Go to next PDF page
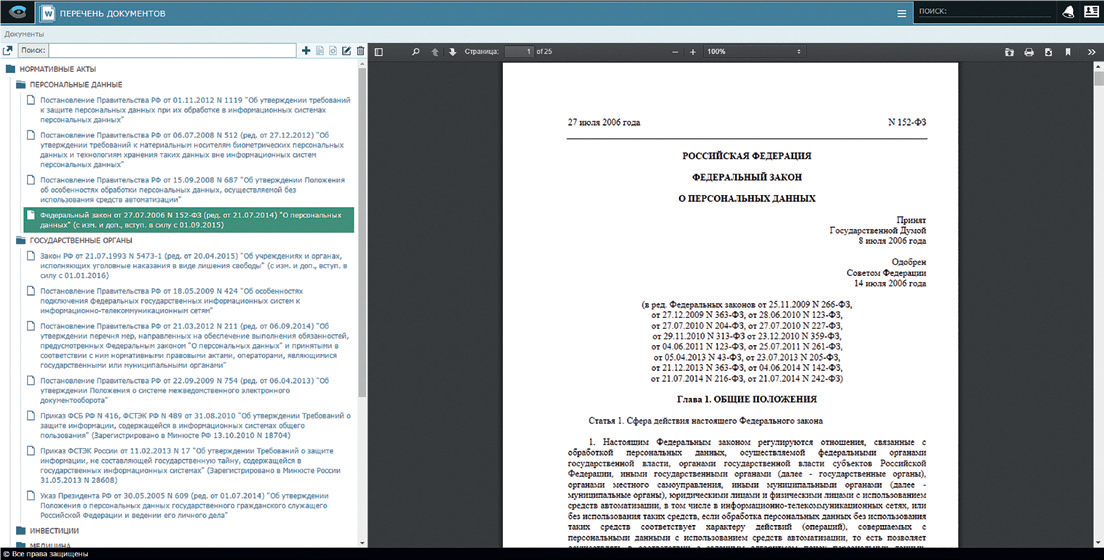1104x560 pixels. click(452, 51)
